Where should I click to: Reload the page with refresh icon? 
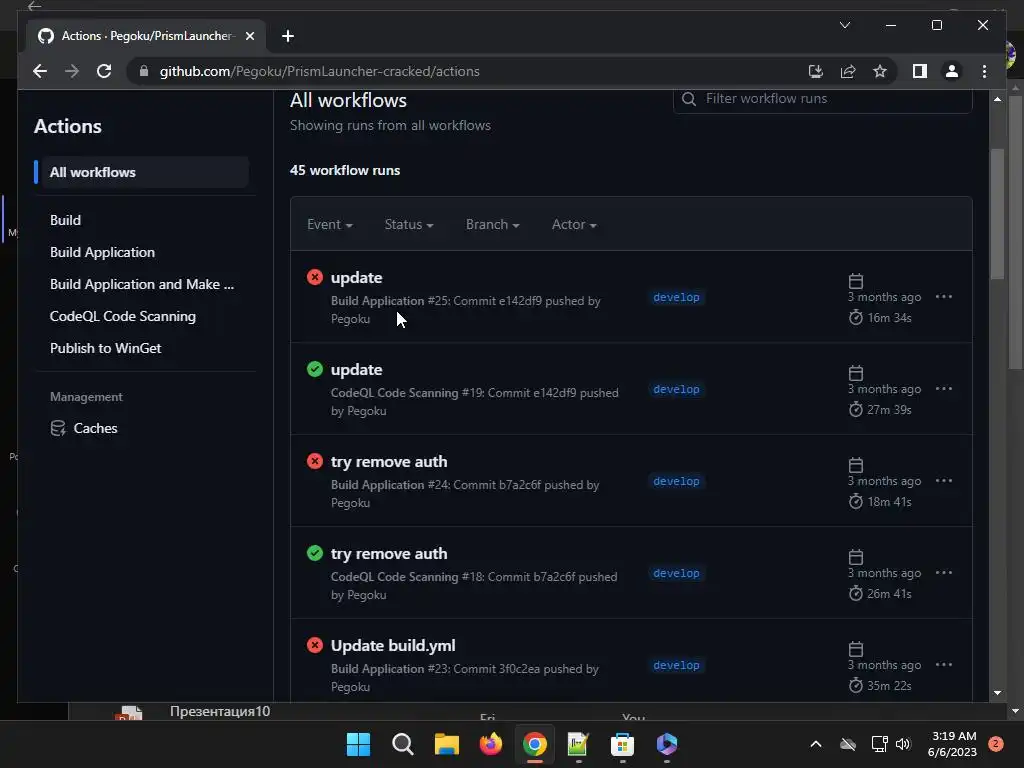[x=104, y=71]
